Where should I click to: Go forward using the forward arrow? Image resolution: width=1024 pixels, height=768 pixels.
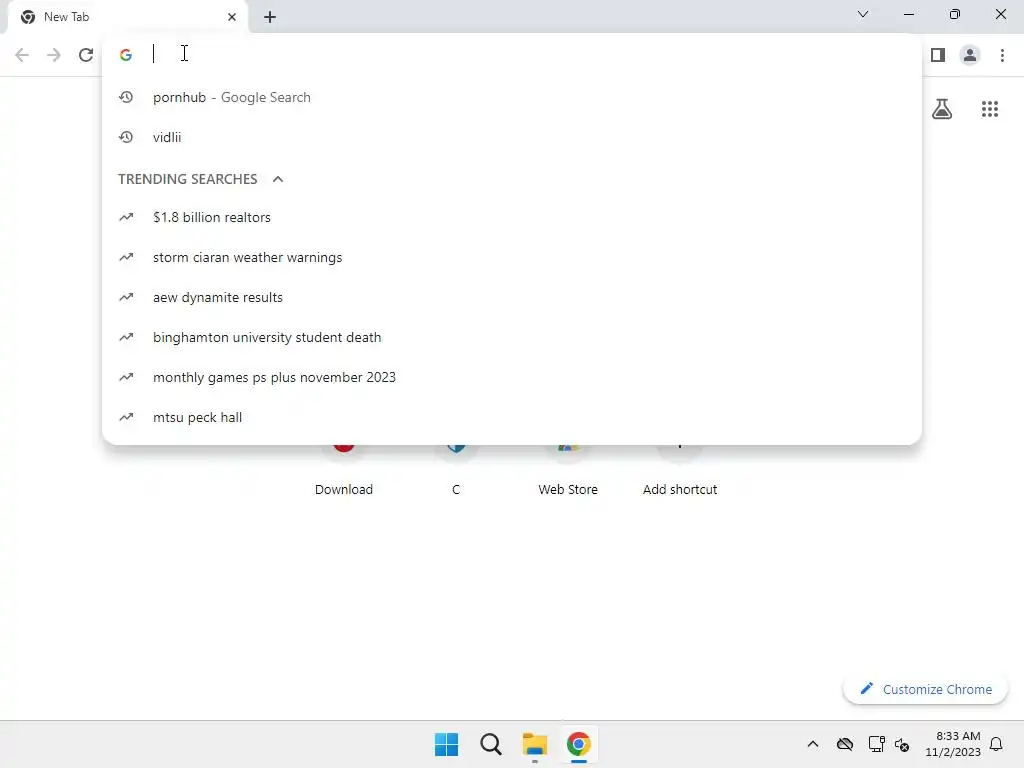[x=54, y=55]
